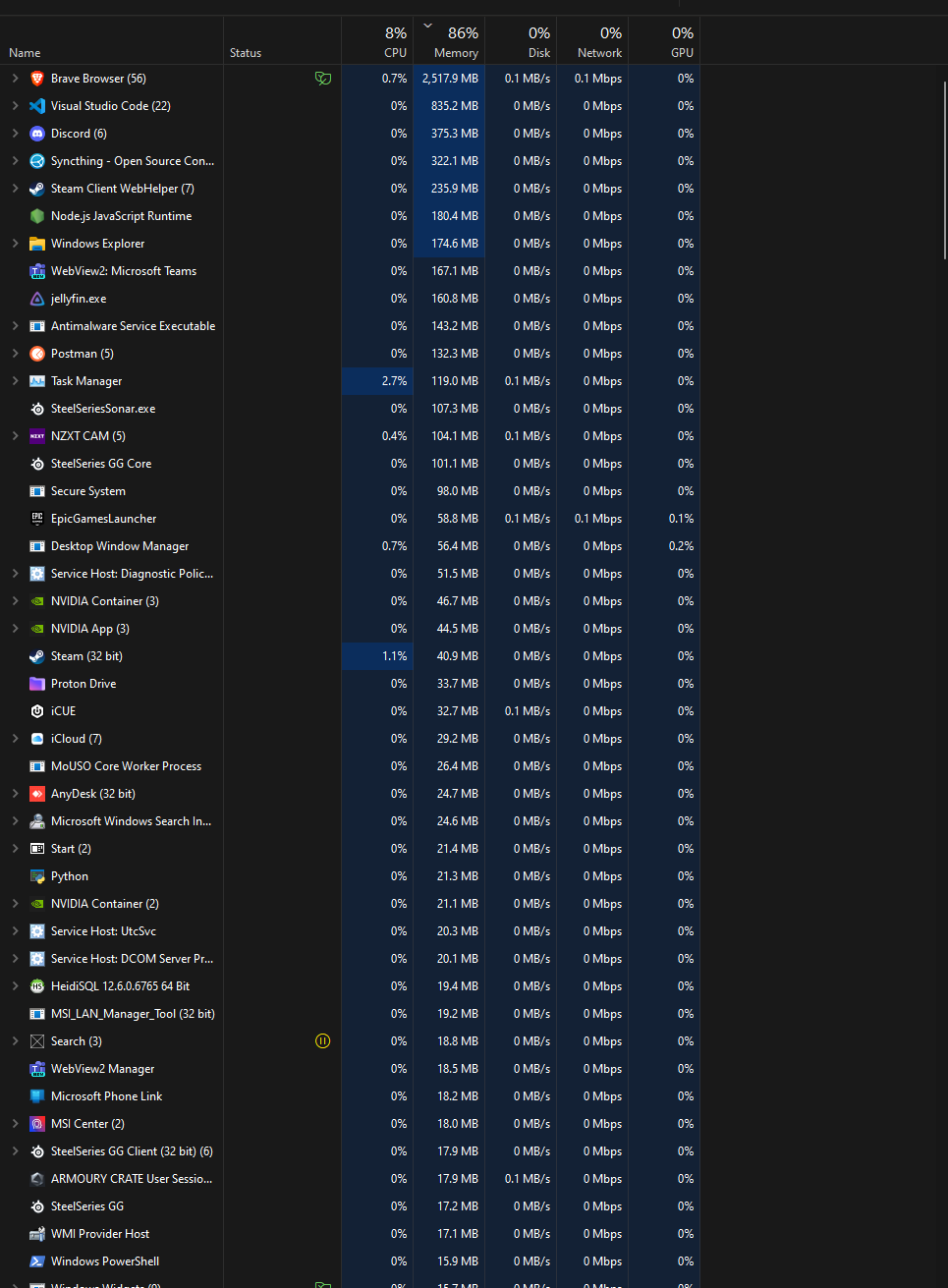Image resolution: width=948 pixels, height=1288 pixels.
Task: Click the Visual Studio Code icon
Action: pyautogui.click(x=36, y=105)
